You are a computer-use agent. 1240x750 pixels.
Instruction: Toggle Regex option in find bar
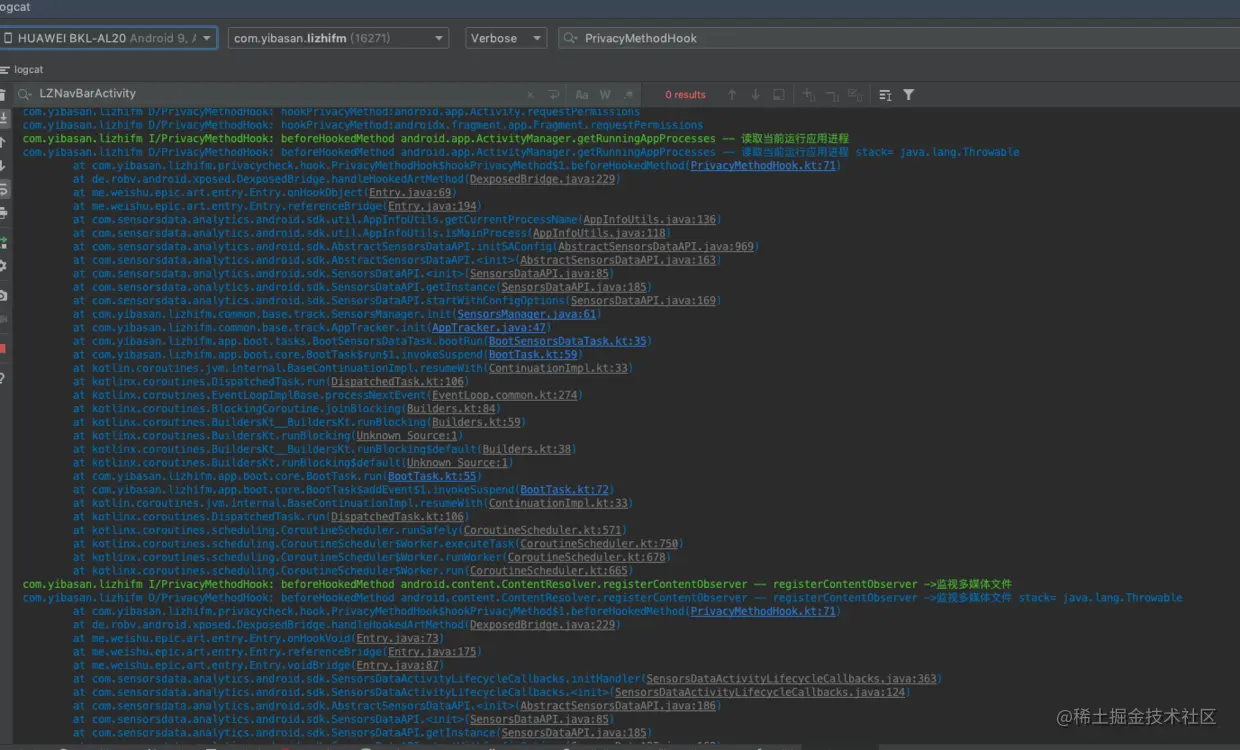coord(629,94)
